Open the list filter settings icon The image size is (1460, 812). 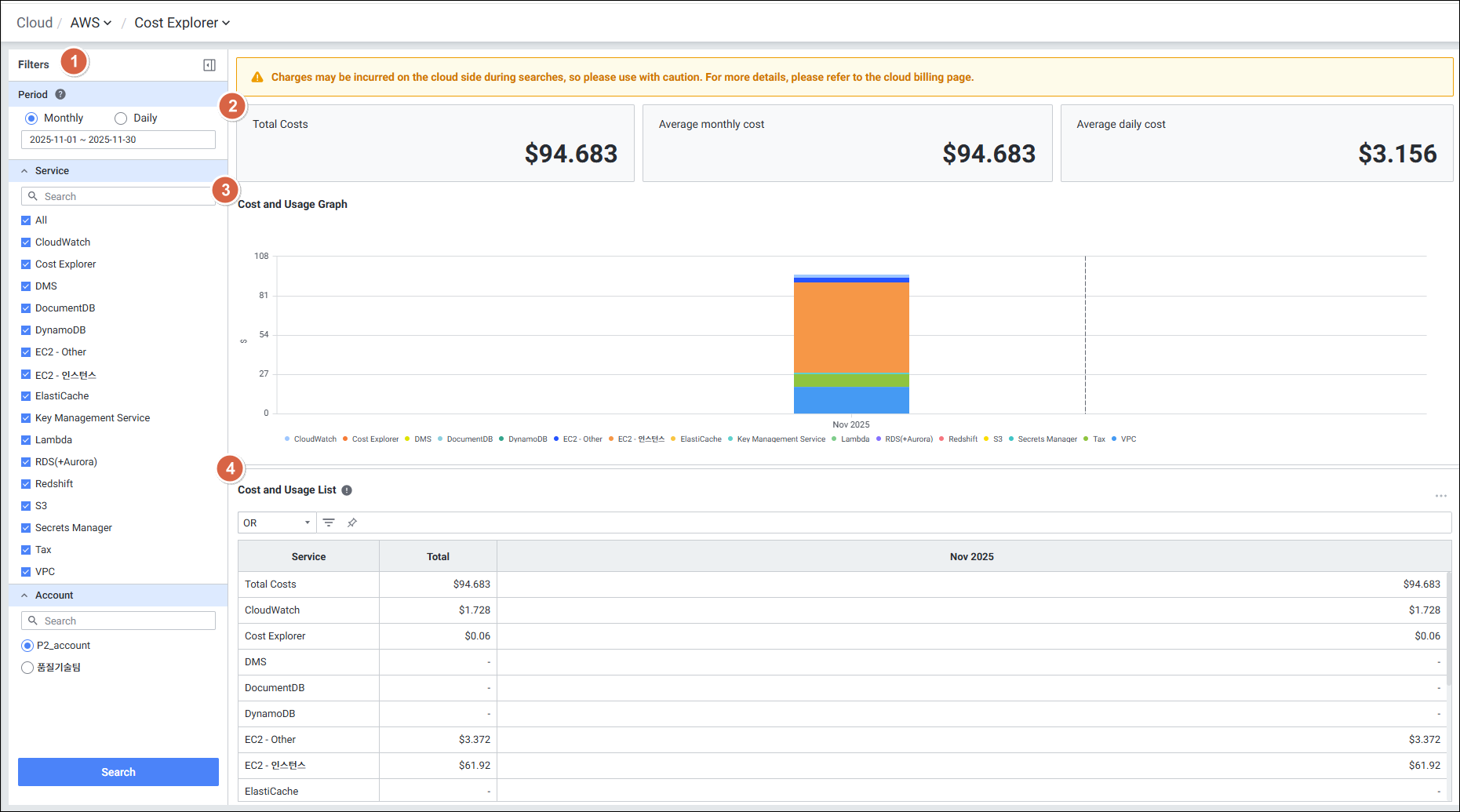[329, 523]
